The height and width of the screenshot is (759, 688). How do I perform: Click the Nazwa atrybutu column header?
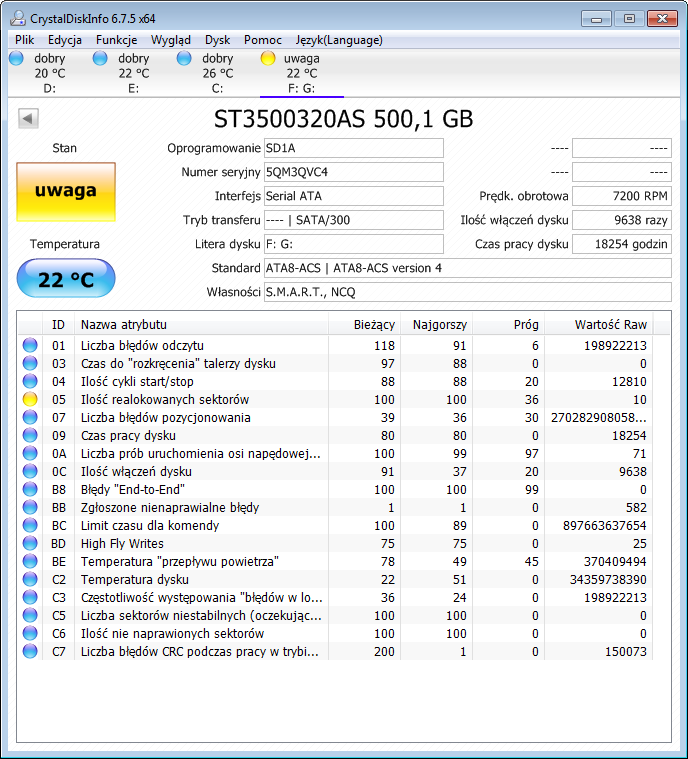click(x=201, y=324)
